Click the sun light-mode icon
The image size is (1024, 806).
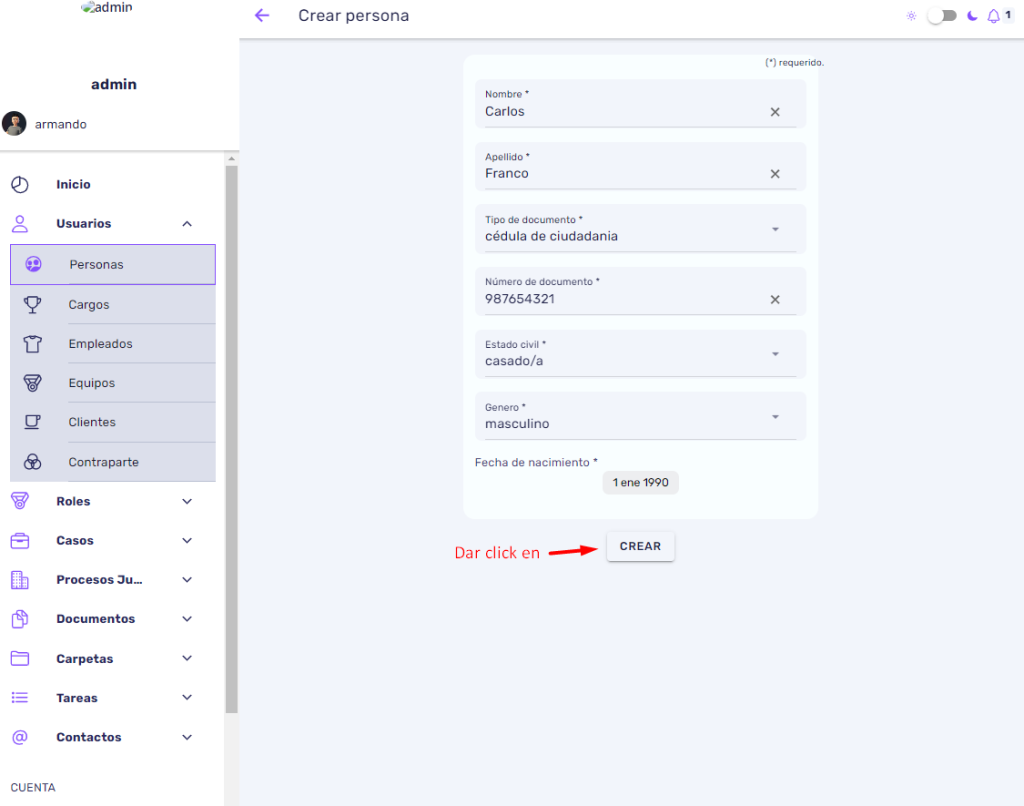[911, 16]
